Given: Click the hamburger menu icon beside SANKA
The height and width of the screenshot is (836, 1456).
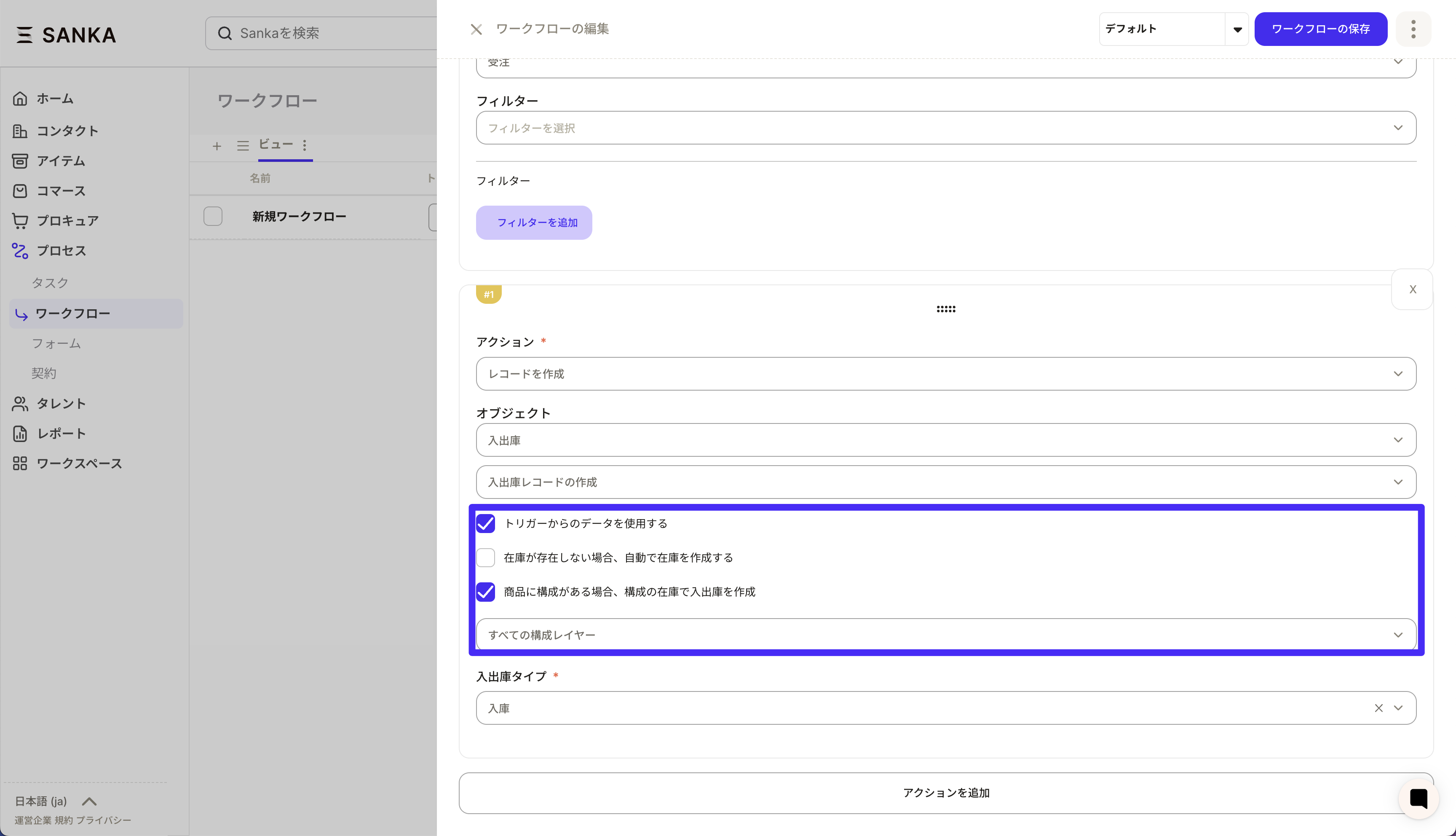Looking at the screenshot, I should click(x=24, y=35).
